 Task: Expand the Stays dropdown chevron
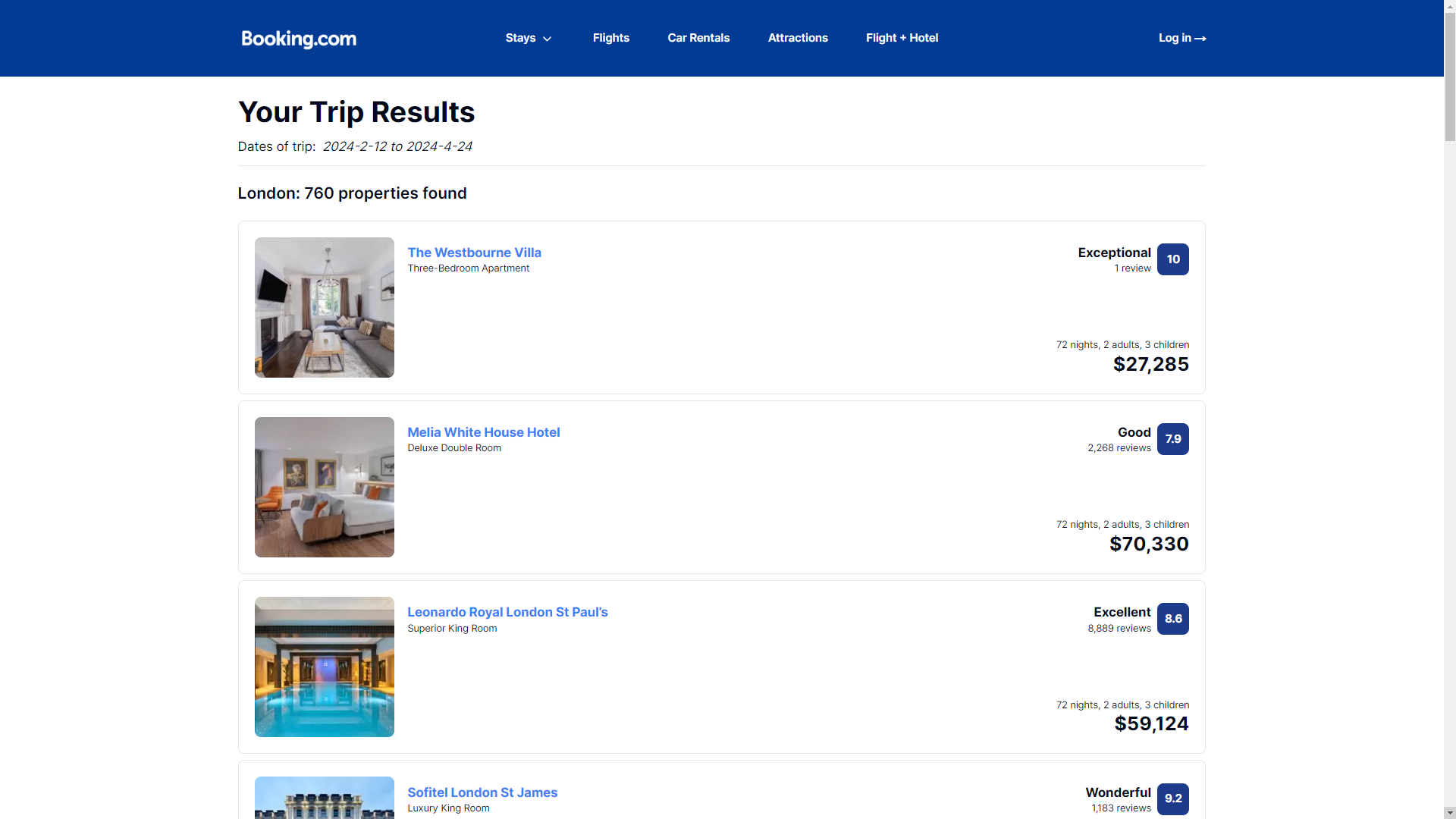tap(547, 39)
